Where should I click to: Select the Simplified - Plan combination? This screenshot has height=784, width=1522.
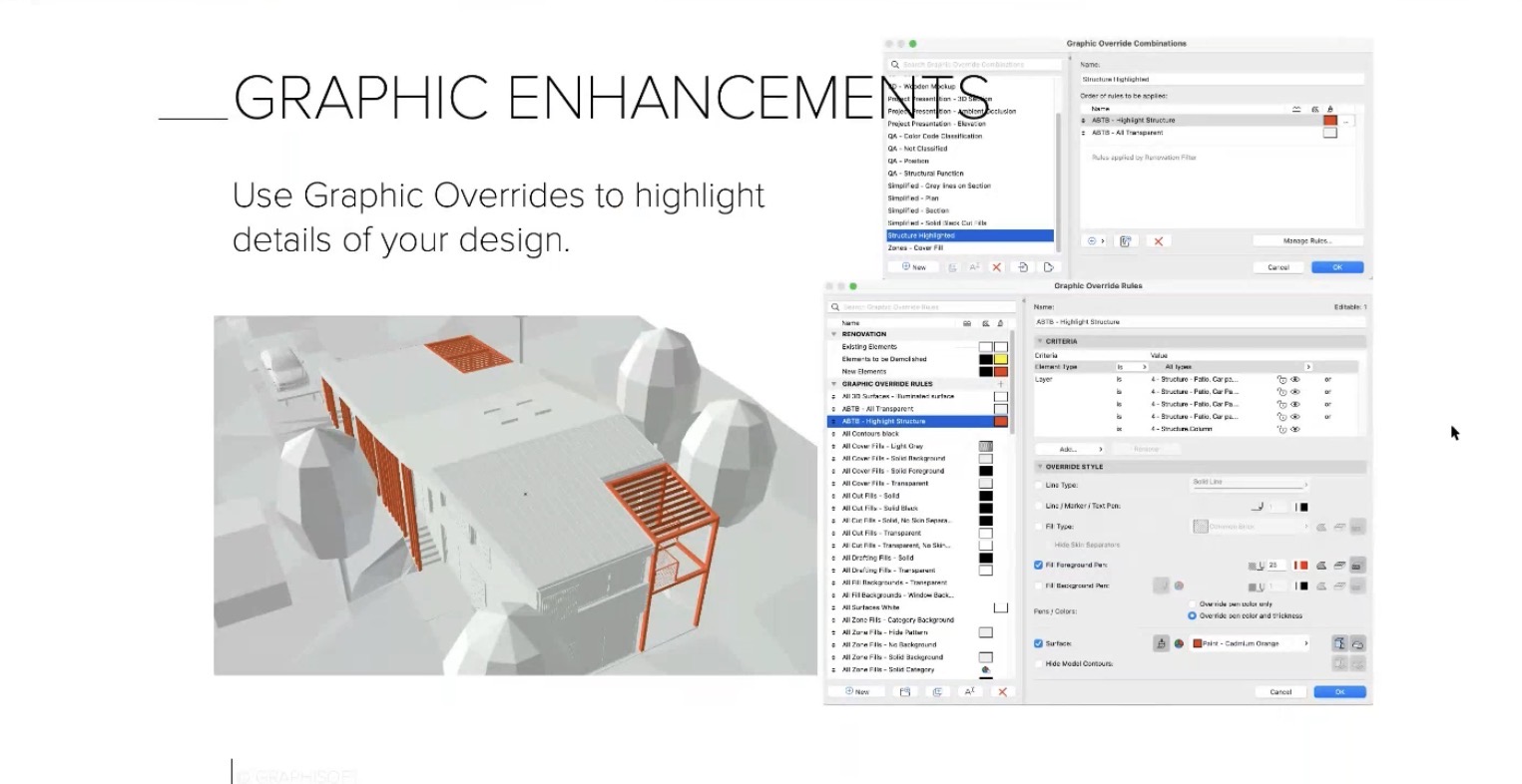point(969,198)
